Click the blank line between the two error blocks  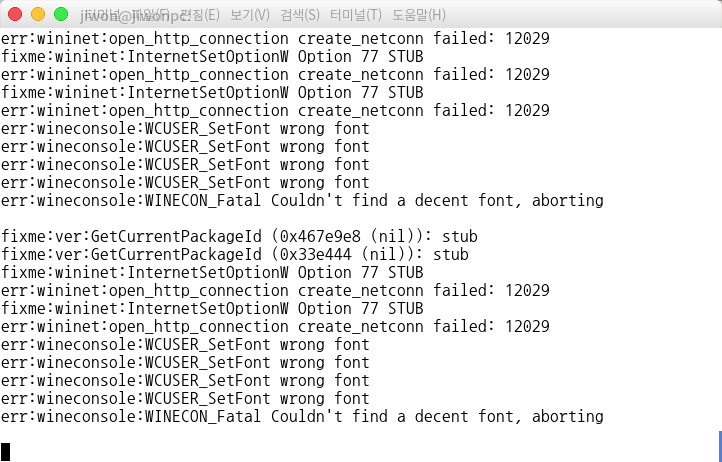click(361, 218)
